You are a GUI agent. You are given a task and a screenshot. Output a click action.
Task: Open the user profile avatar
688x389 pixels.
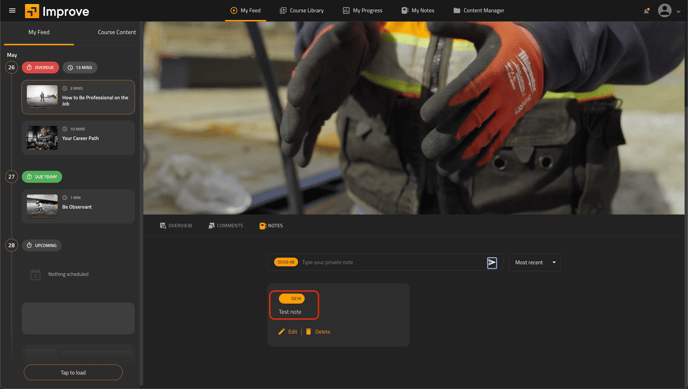664,11
